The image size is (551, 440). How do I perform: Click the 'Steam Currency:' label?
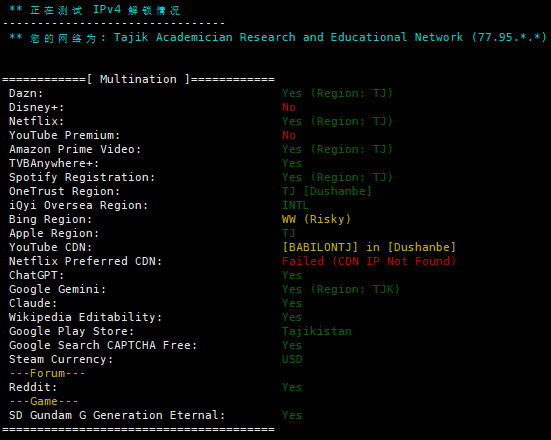tap(61, 360)
